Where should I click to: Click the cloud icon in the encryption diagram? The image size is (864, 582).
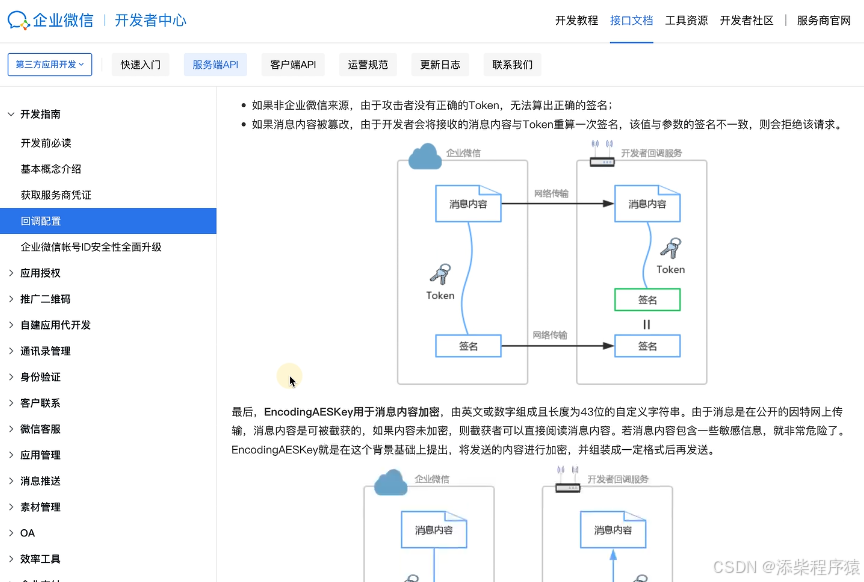391,482
